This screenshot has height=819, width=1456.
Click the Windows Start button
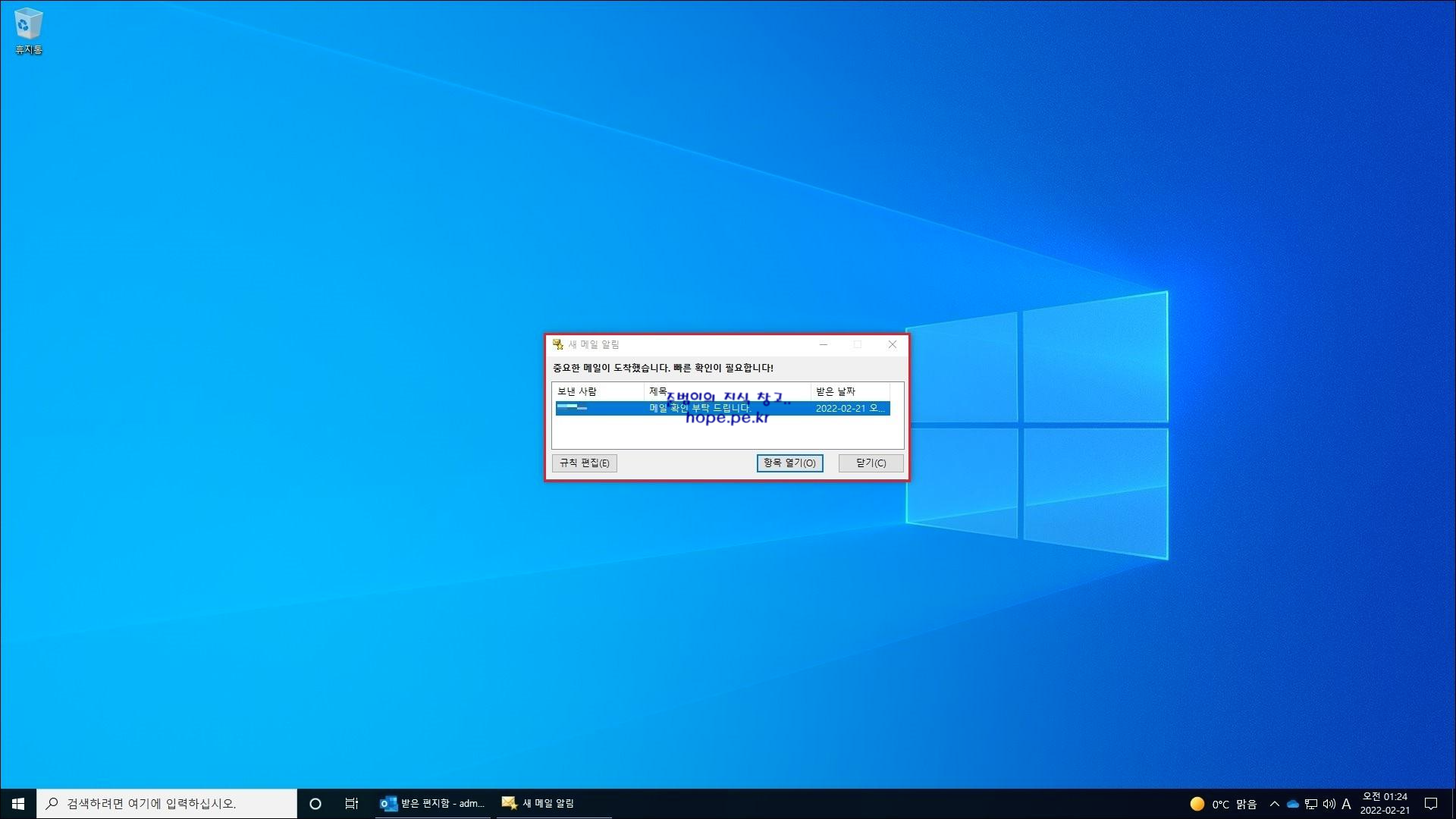18,803
